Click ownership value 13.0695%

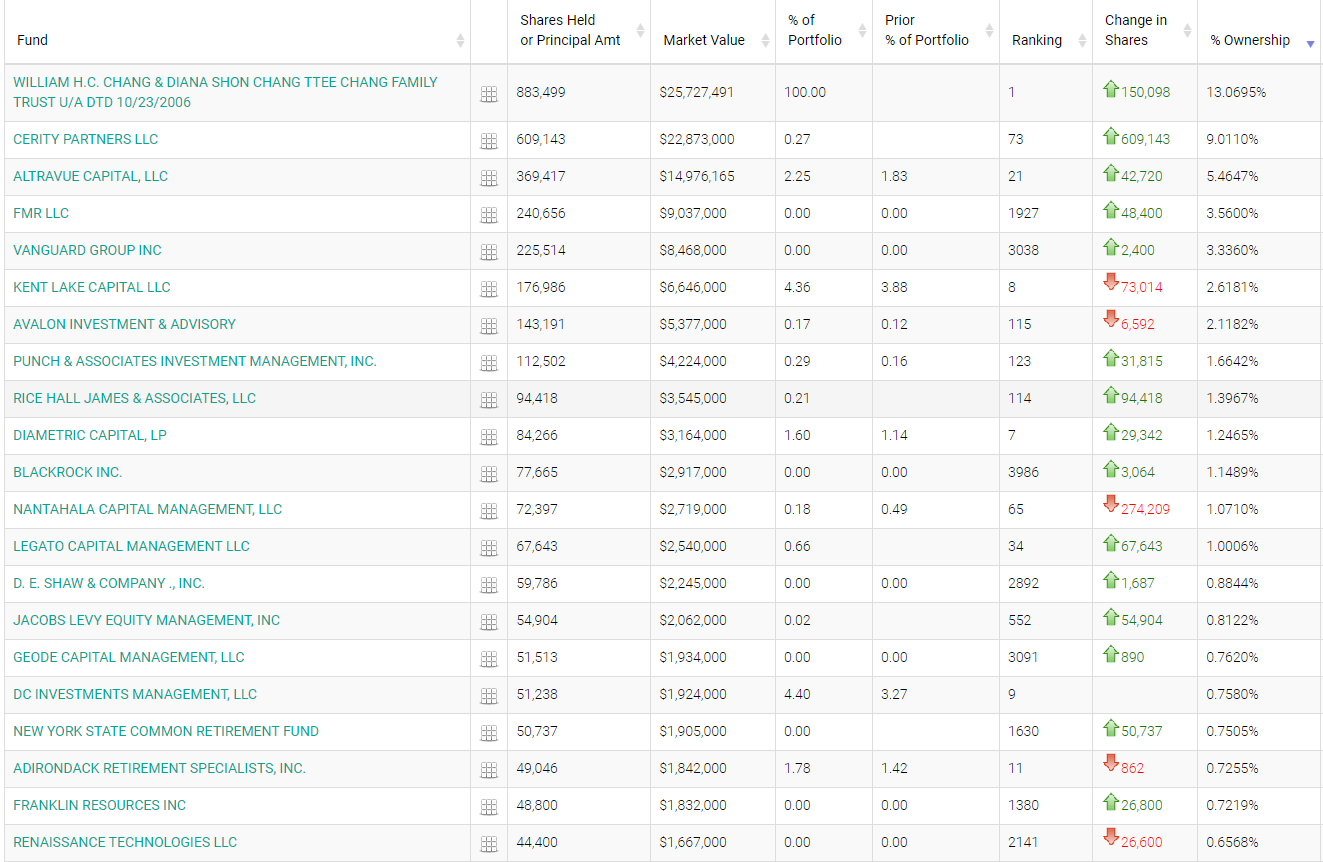1236,92
